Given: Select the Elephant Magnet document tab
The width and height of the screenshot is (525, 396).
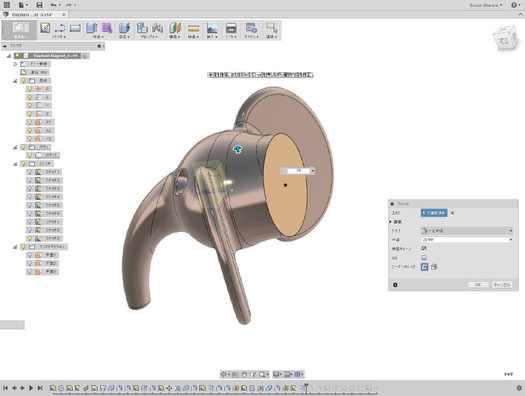Looking at the screenshot, I should [x=32, y=15].
